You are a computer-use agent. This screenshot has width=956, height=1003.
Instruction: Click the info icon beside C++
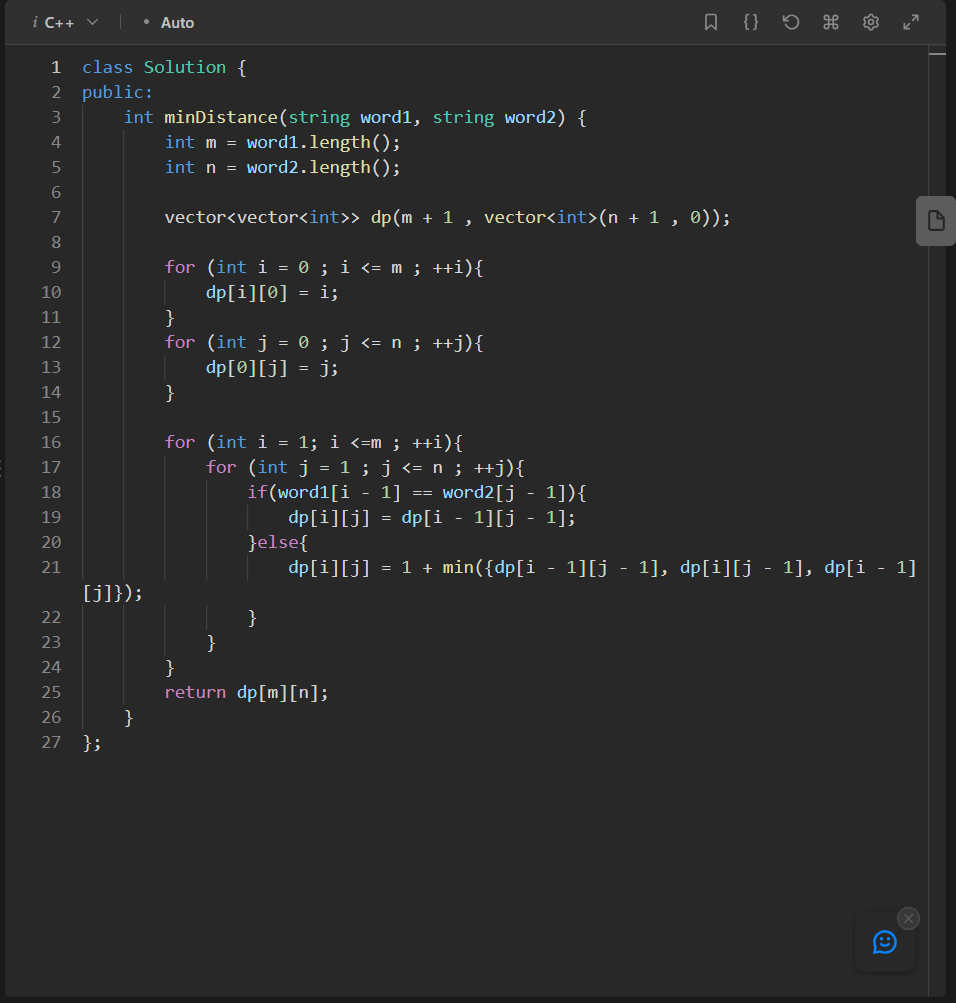tap(35, 22)
